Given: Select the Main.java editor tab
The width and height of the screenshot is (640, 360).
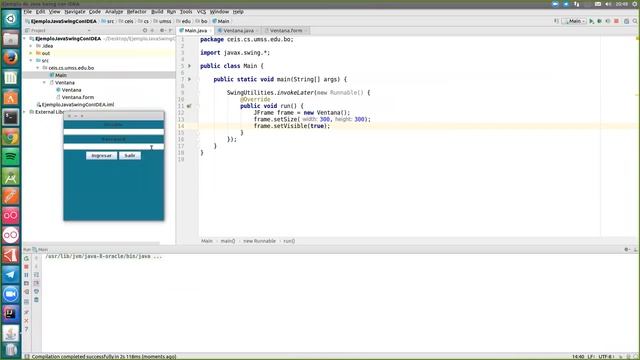Looking at the screenshot, I should [195, 31].
